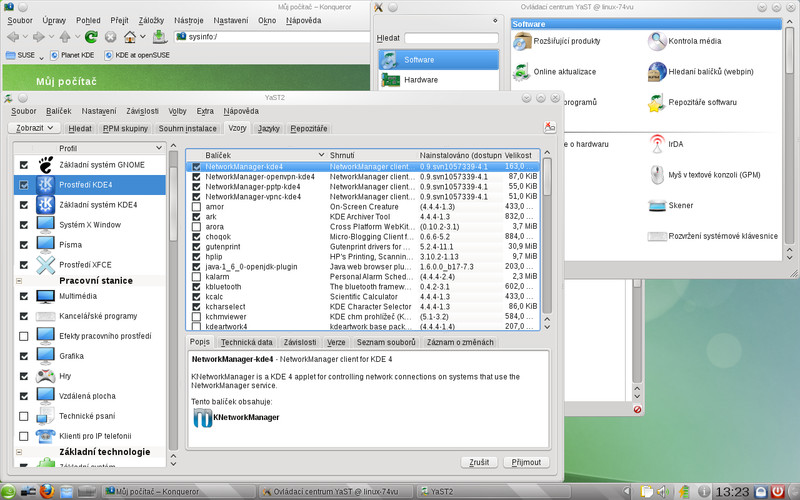Click the 13:23 panel clock

pyautogui.click(x=732, y=492)
